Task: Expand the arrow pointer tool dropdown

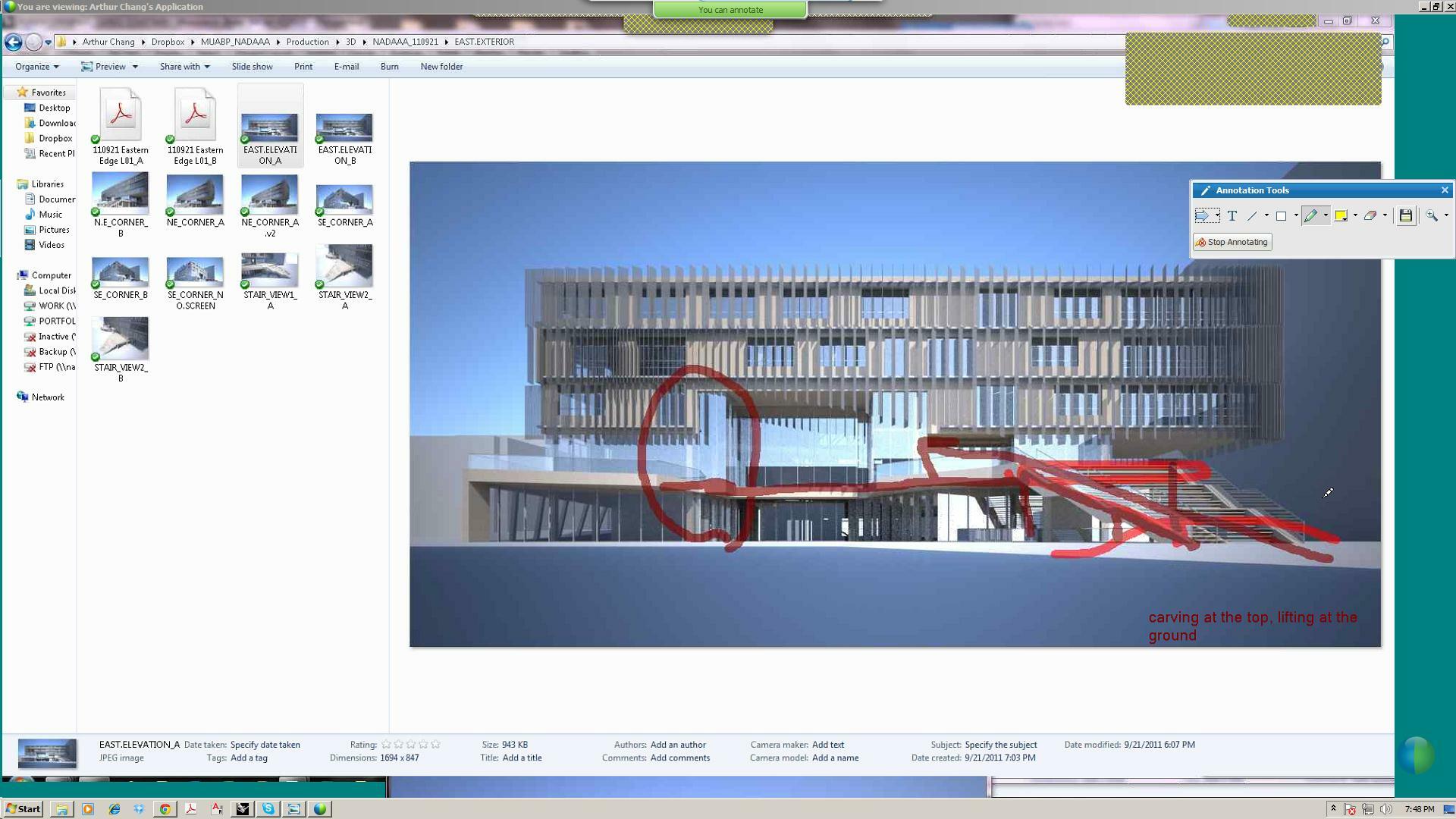Action: click(x=1217, y=216)
